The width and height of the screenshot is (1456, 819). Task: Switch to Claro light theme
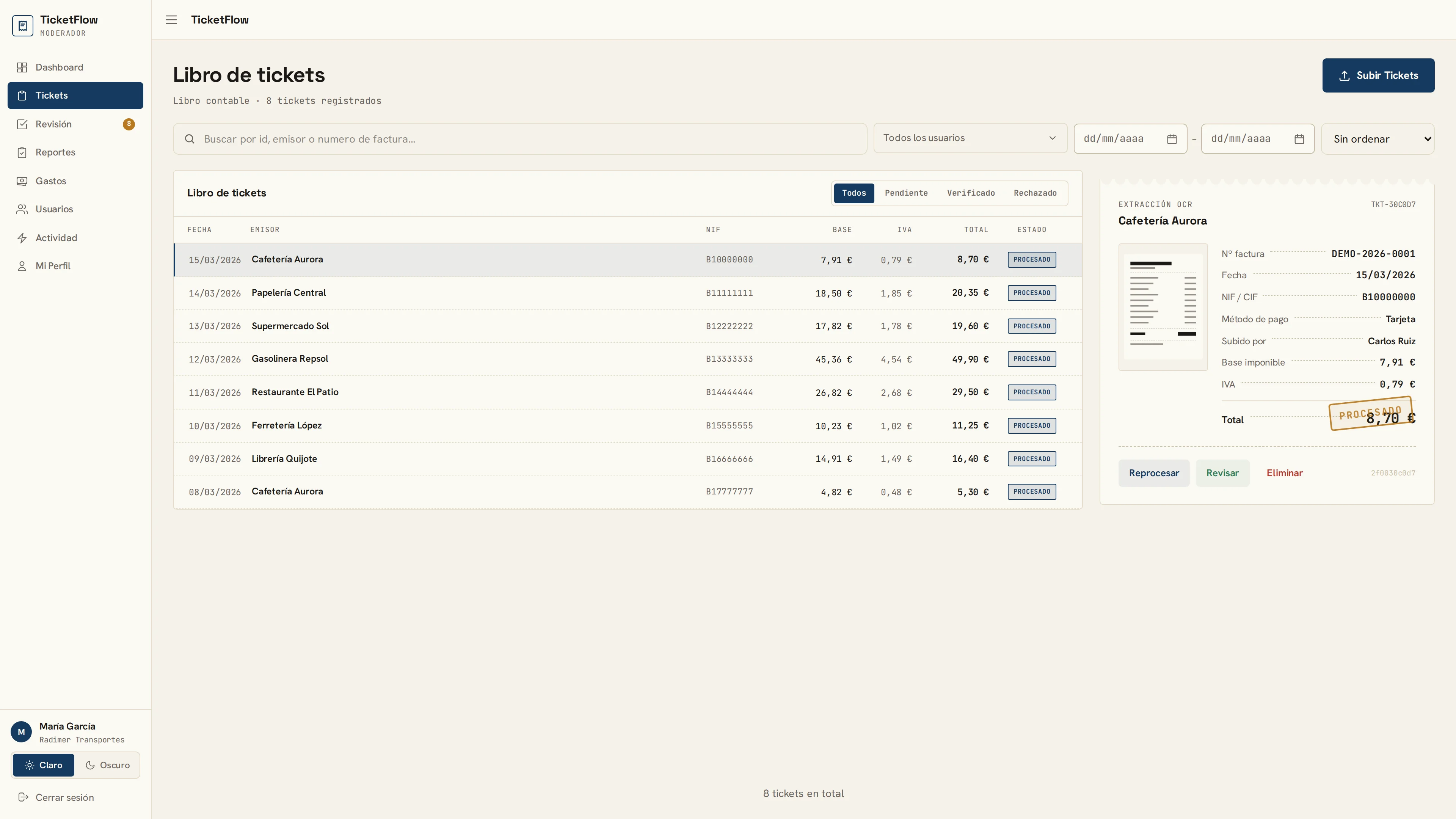pyautogui.click(x=44, y=765)
